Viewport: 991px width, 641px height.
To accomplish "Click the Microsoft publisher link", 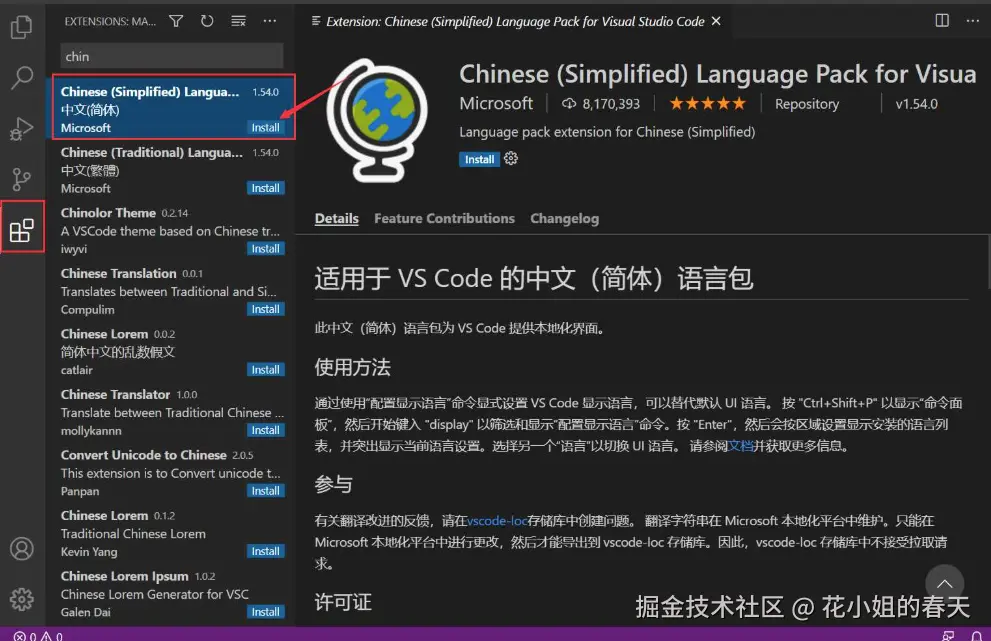I will click(496, 103).
